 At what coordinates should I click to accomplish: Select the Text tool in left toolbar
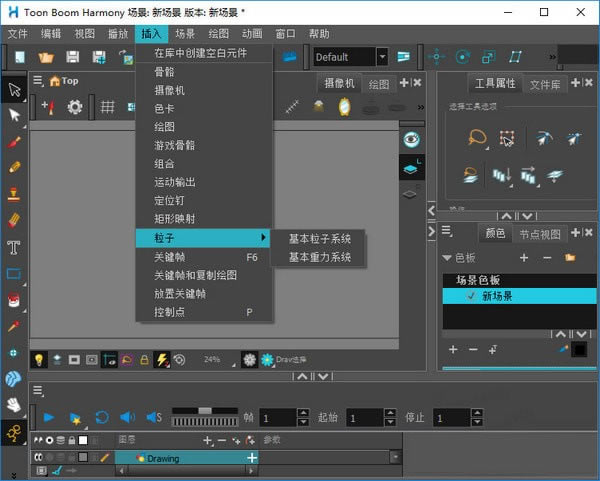coord(14,247)
